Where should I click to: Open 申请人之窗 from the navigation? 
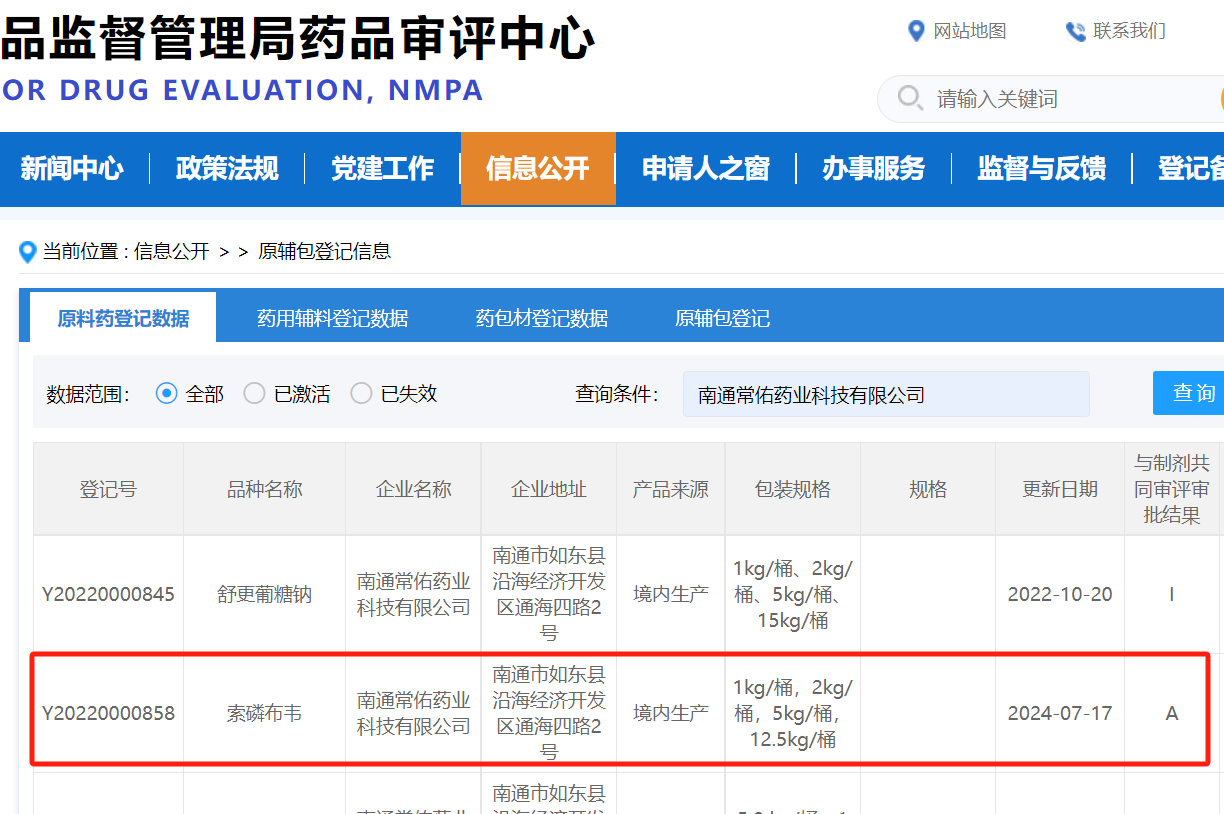[705, 170]
